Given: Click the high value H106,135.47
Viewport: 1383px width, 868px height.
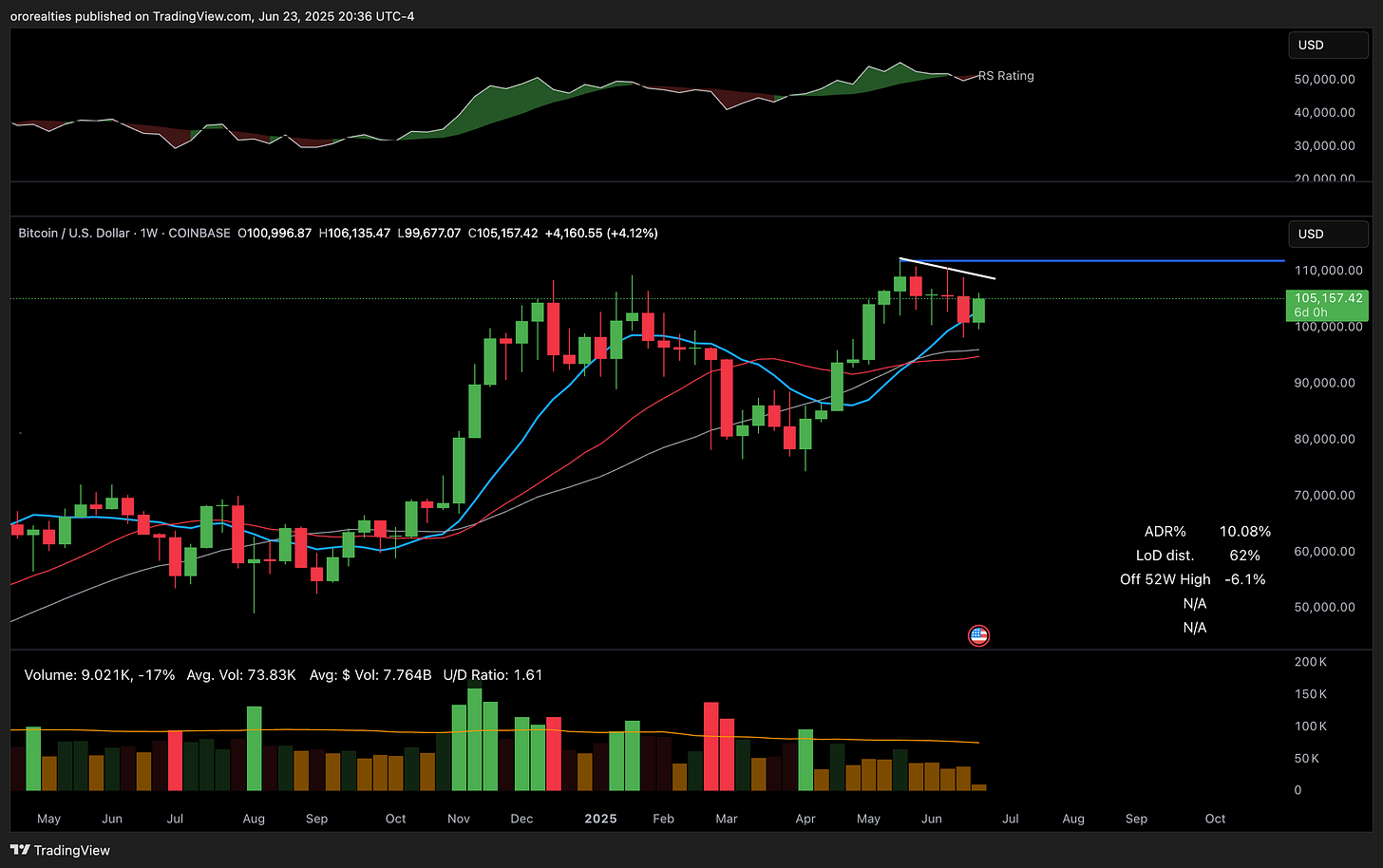Looking at the screenshot, I should coord(354,233).
